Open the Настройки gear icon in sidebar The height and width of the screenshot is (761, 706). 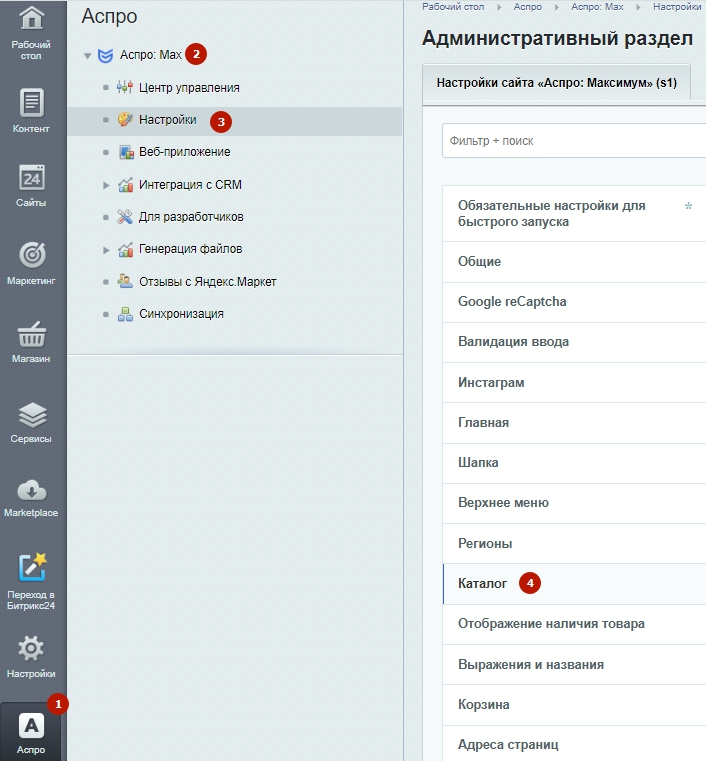point(31,648)
